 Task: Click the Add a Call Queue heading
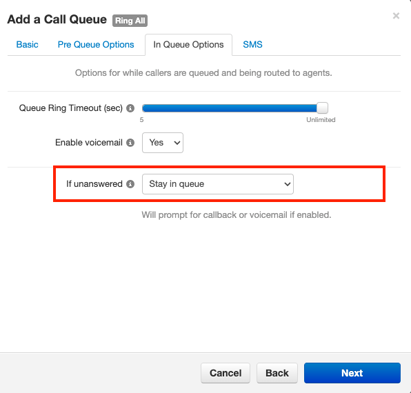[57, 19]
